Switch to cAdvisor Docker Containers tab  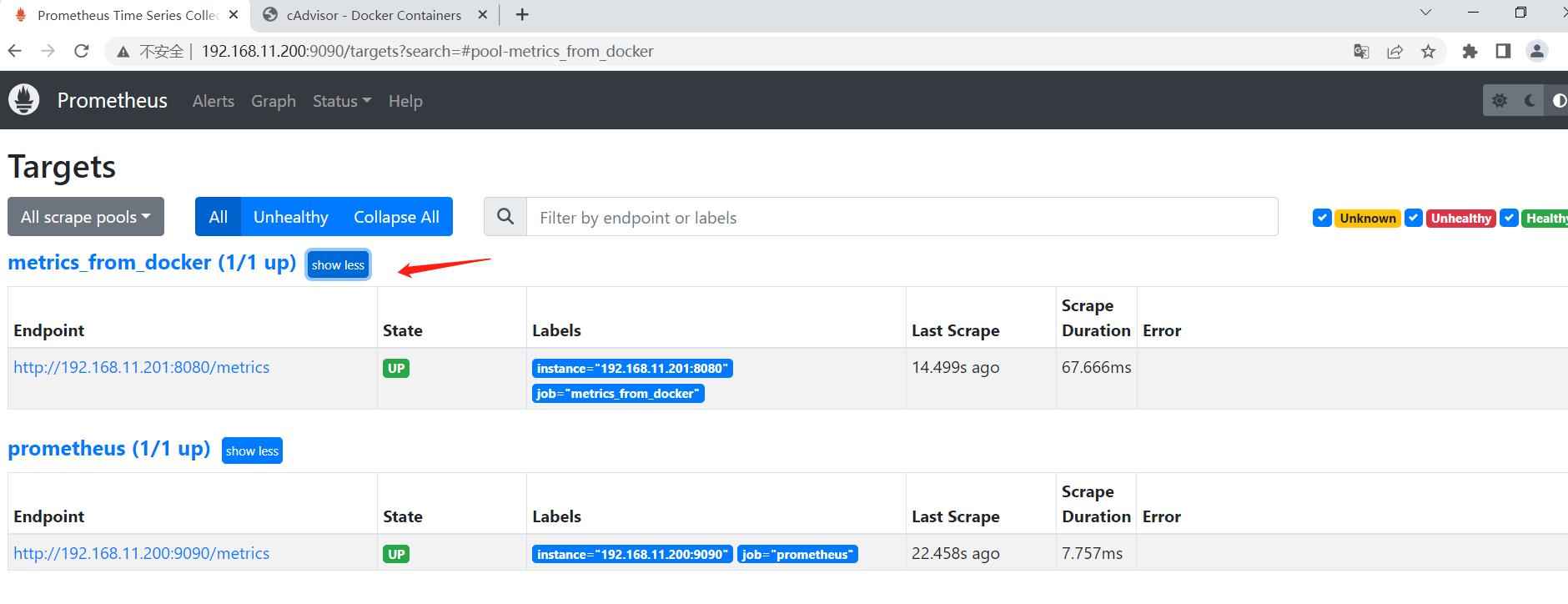374,15
